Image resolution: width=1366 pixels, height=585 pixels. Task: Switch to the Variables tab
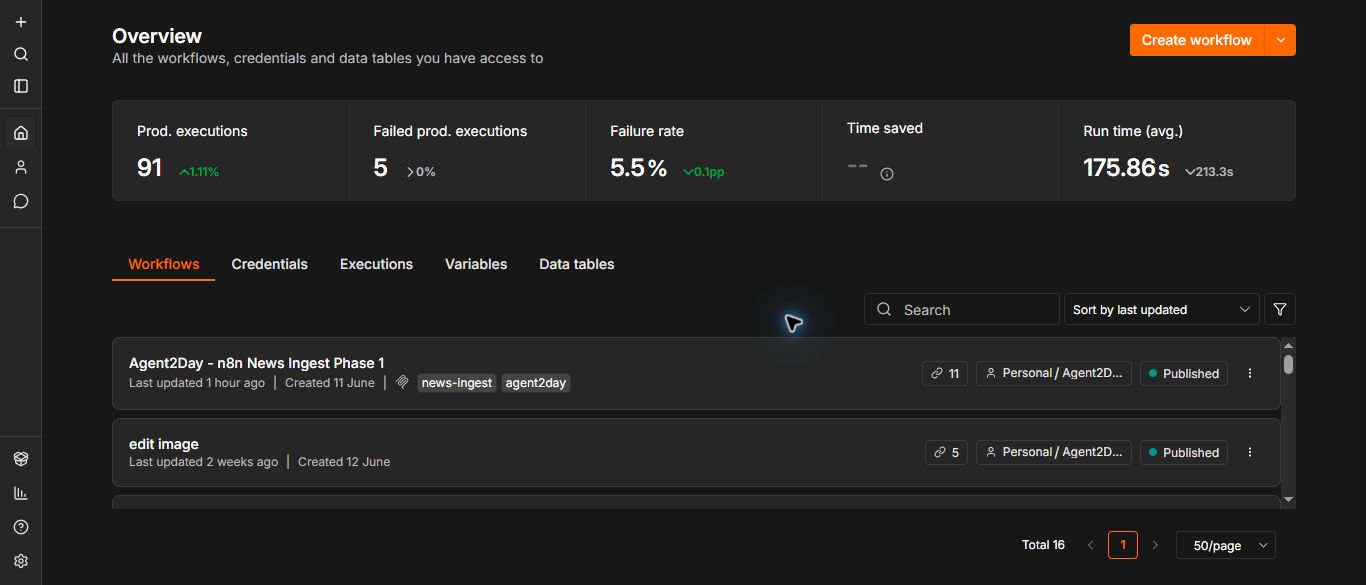click(476, 264)
